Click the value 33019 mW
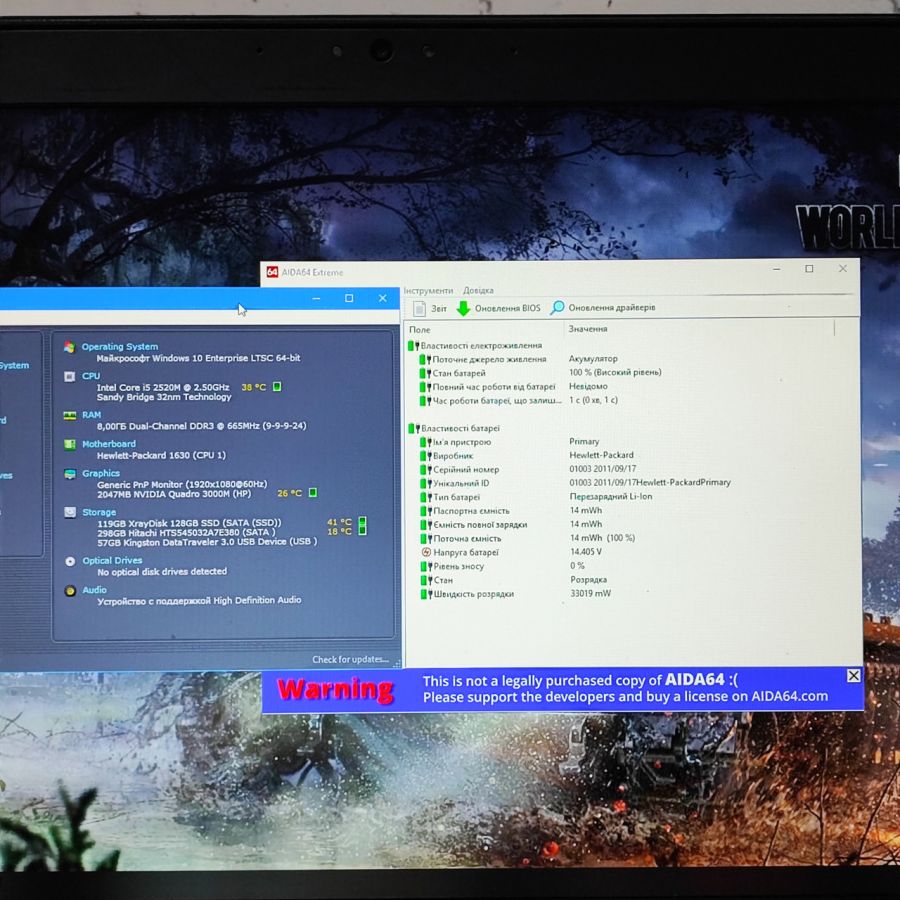900x900 pixels. (591, 593)
